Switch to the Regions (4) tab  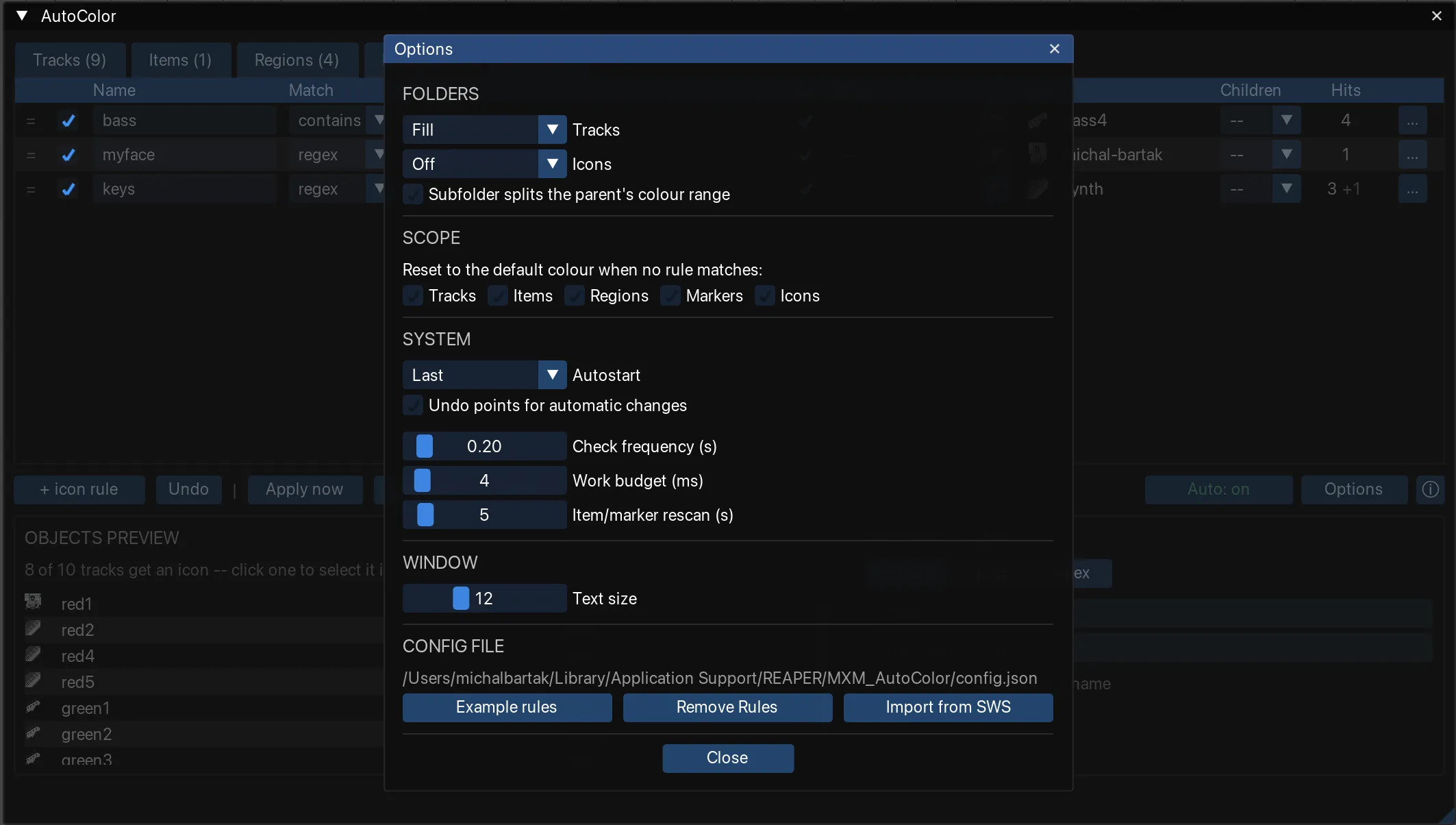(297, 60)
